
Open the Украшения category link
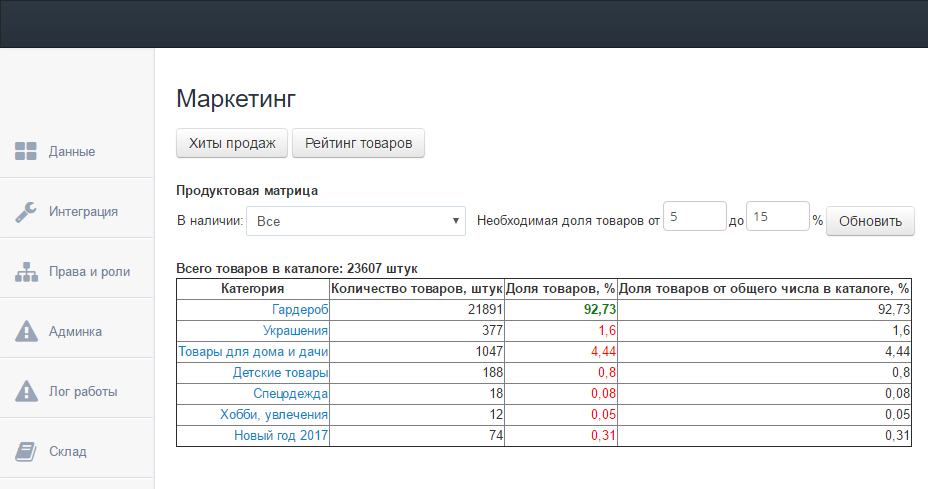pyautogui.click(x=296, y=331)
